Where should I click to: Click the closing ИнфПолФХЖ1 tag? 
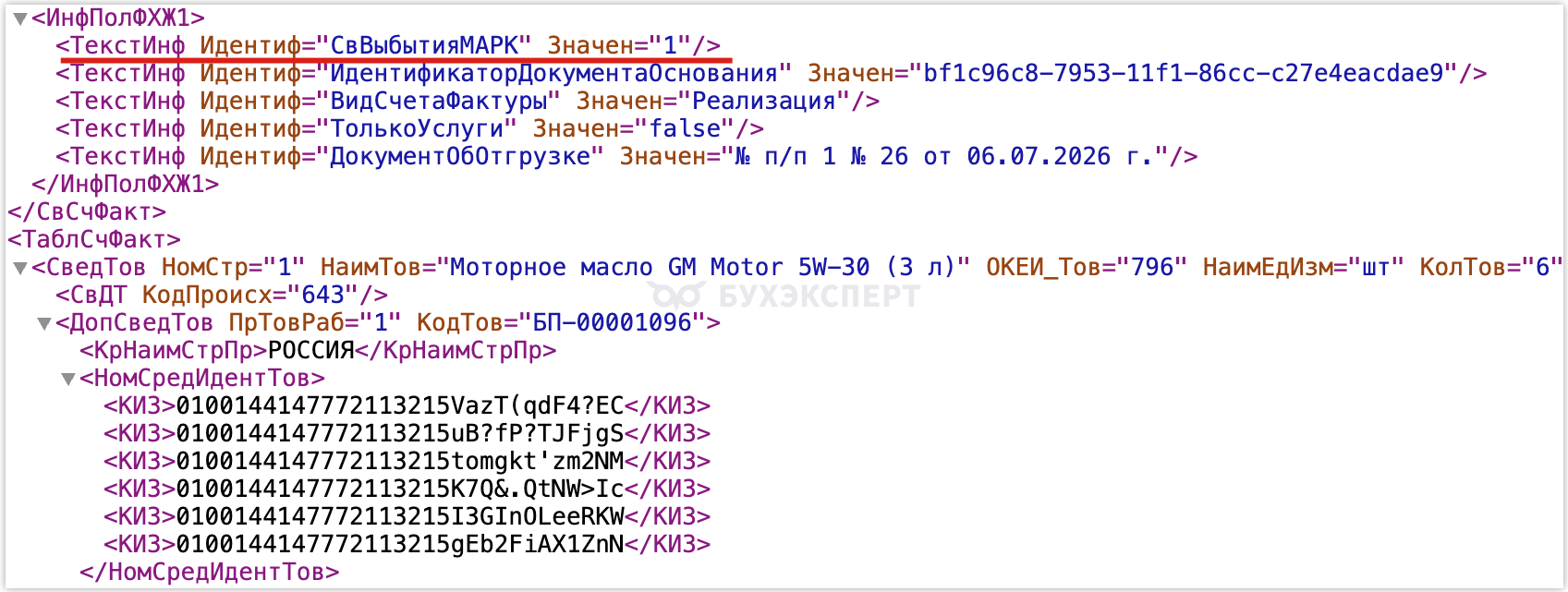[126, 184]
